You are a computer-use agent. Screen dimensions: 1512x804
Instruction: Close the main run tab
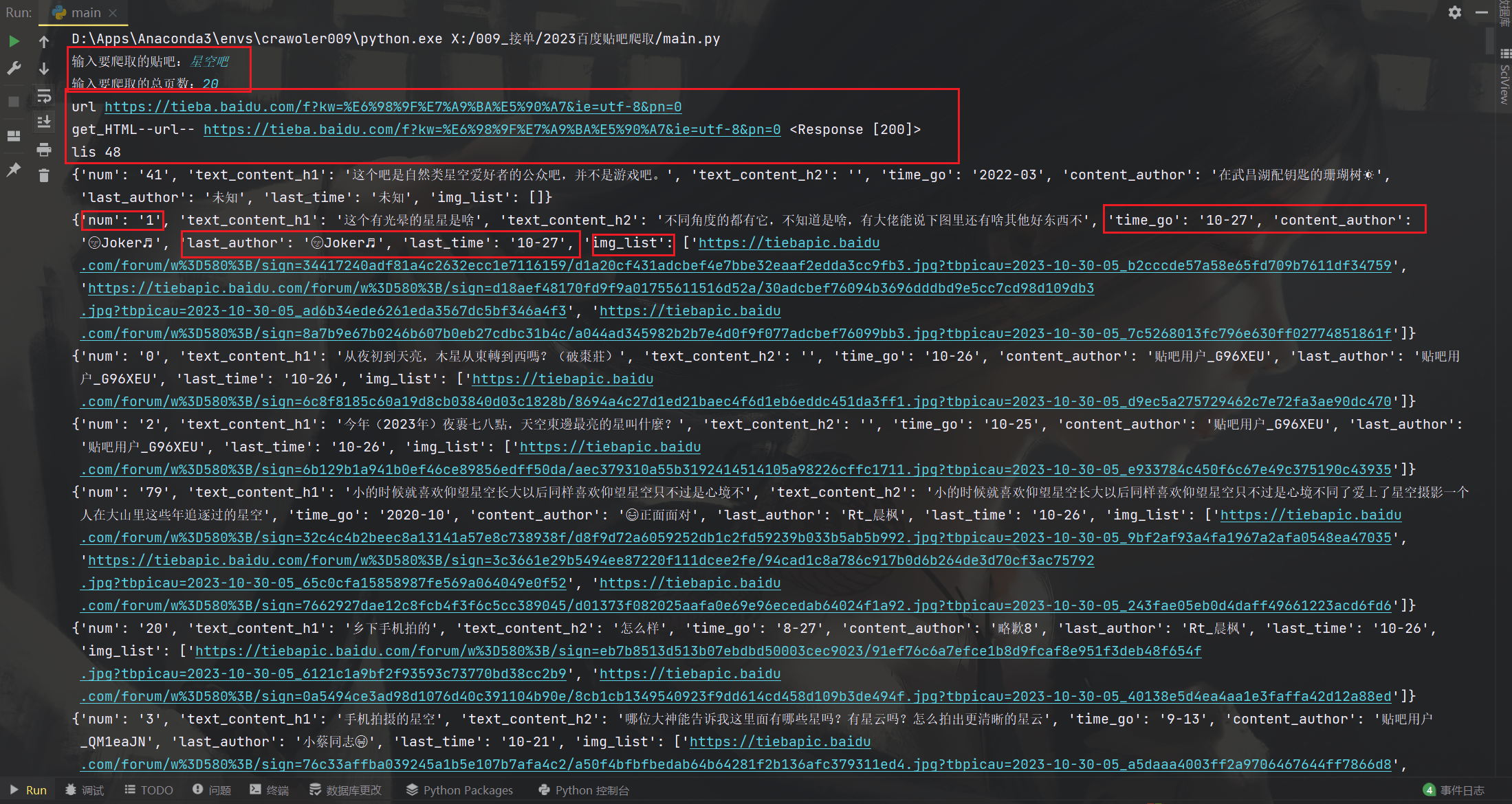(113, 12)
